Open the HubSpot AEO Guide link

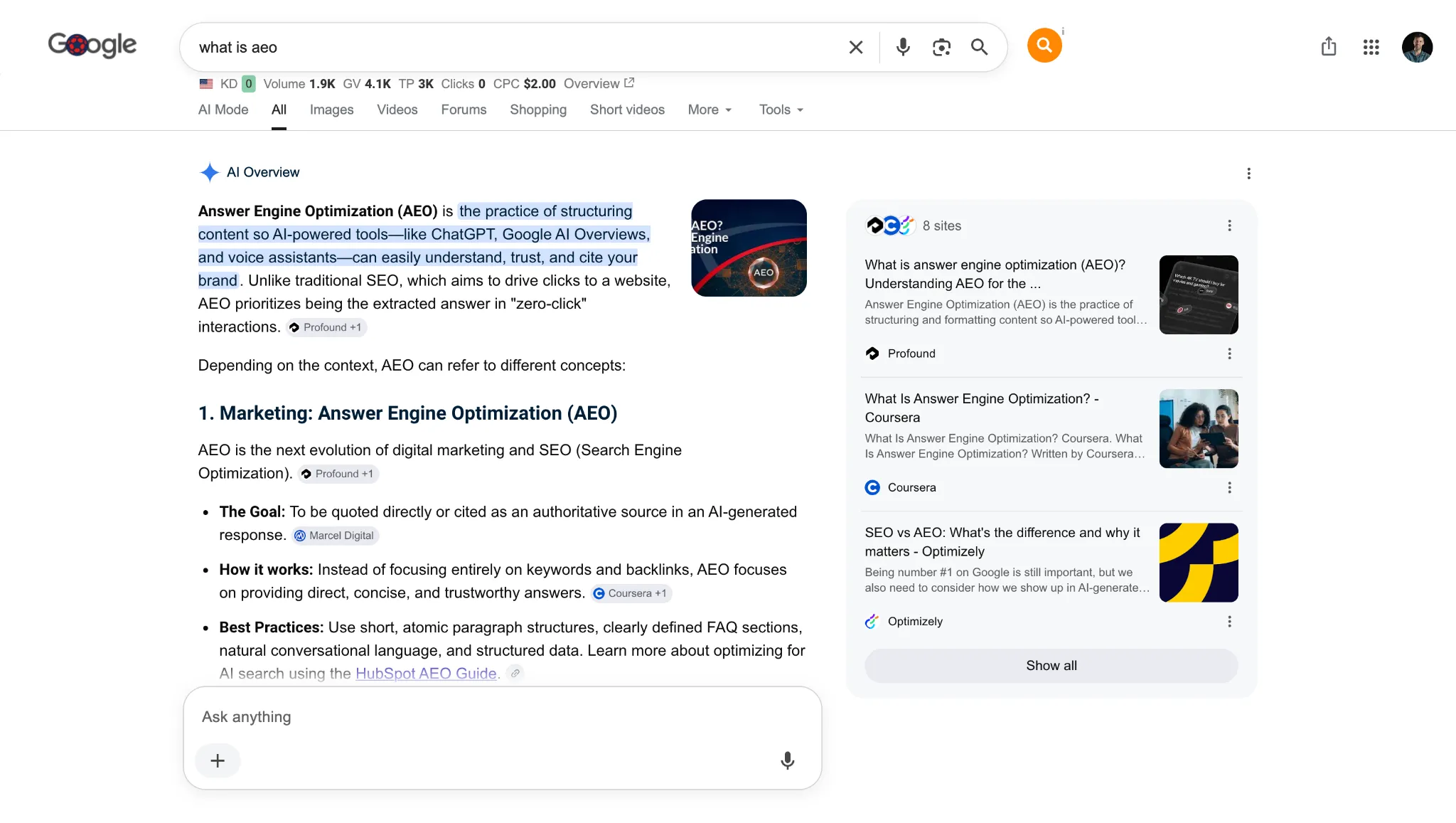pos(426,673)
